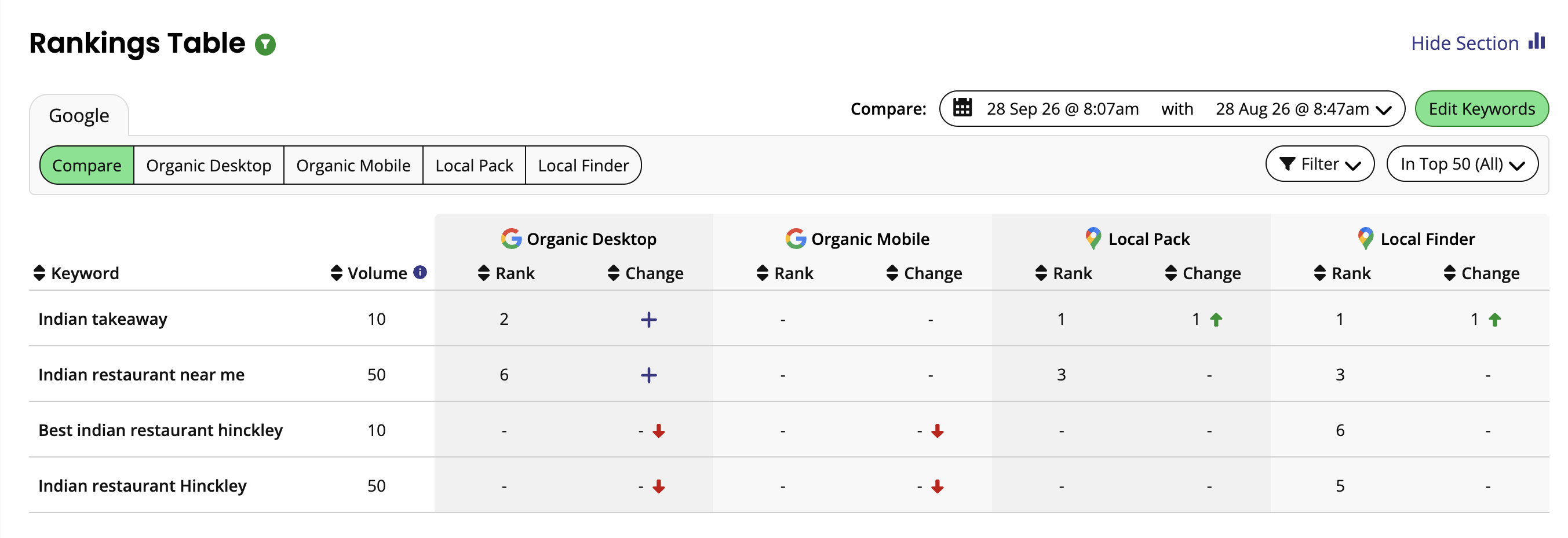Click Organic Desktop rank 6 for Indian restaurant near me
This screenshot has height=538, width=1568.
504,374
